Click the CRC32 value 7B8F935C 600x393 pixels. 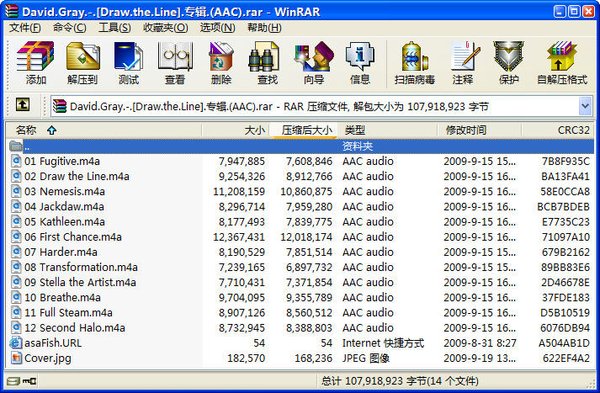pyautogui.click(x=566, y=161)
